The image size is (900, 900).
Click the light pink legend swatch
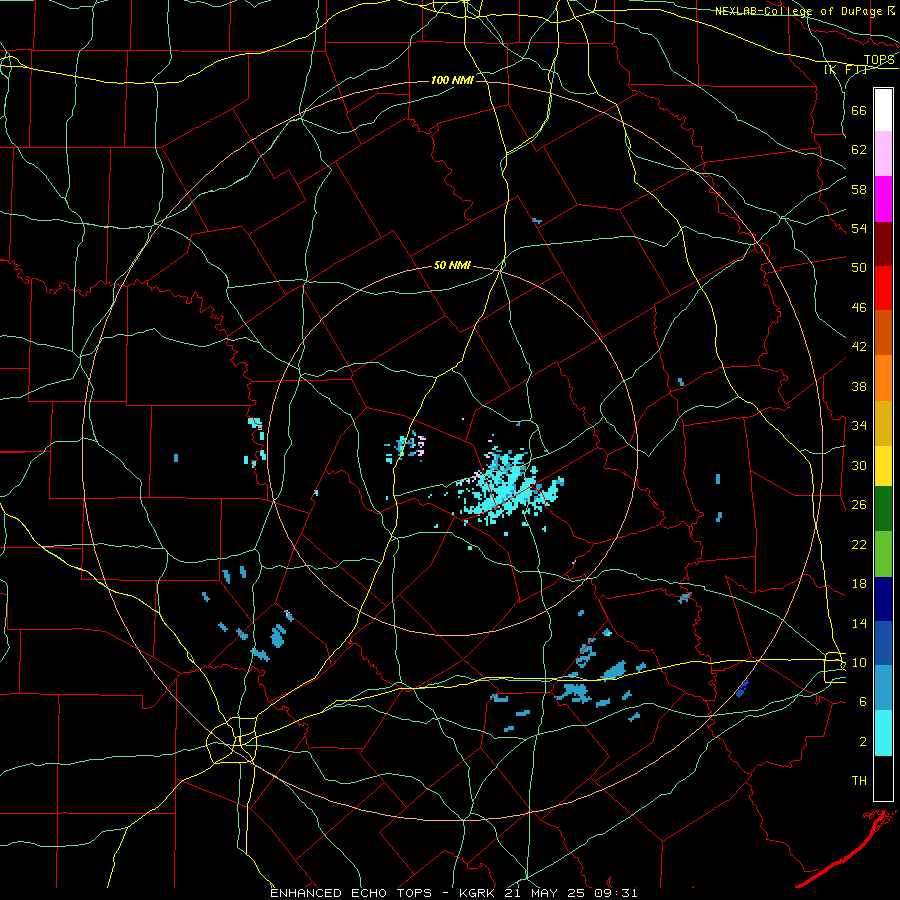(883, 153)
